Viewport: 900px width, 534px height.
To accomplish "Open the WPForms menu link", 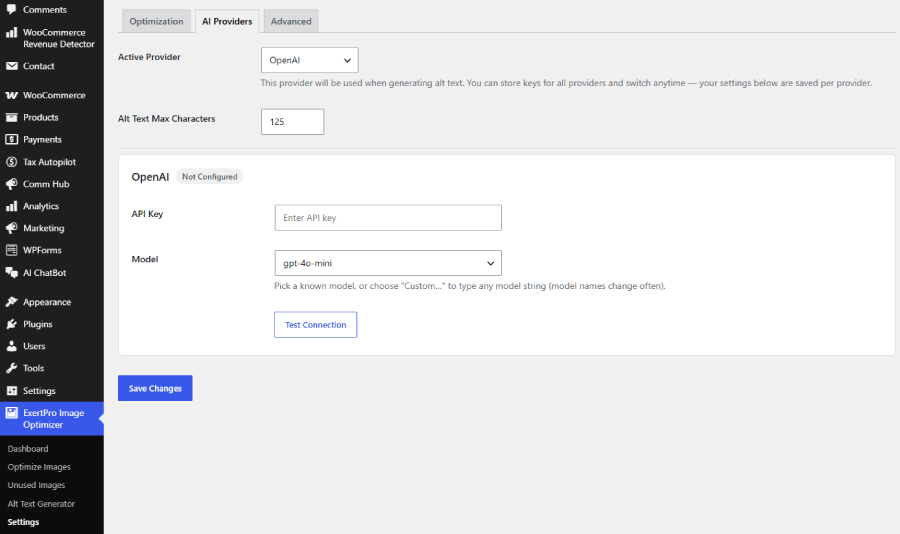I will tap(42, 250).
